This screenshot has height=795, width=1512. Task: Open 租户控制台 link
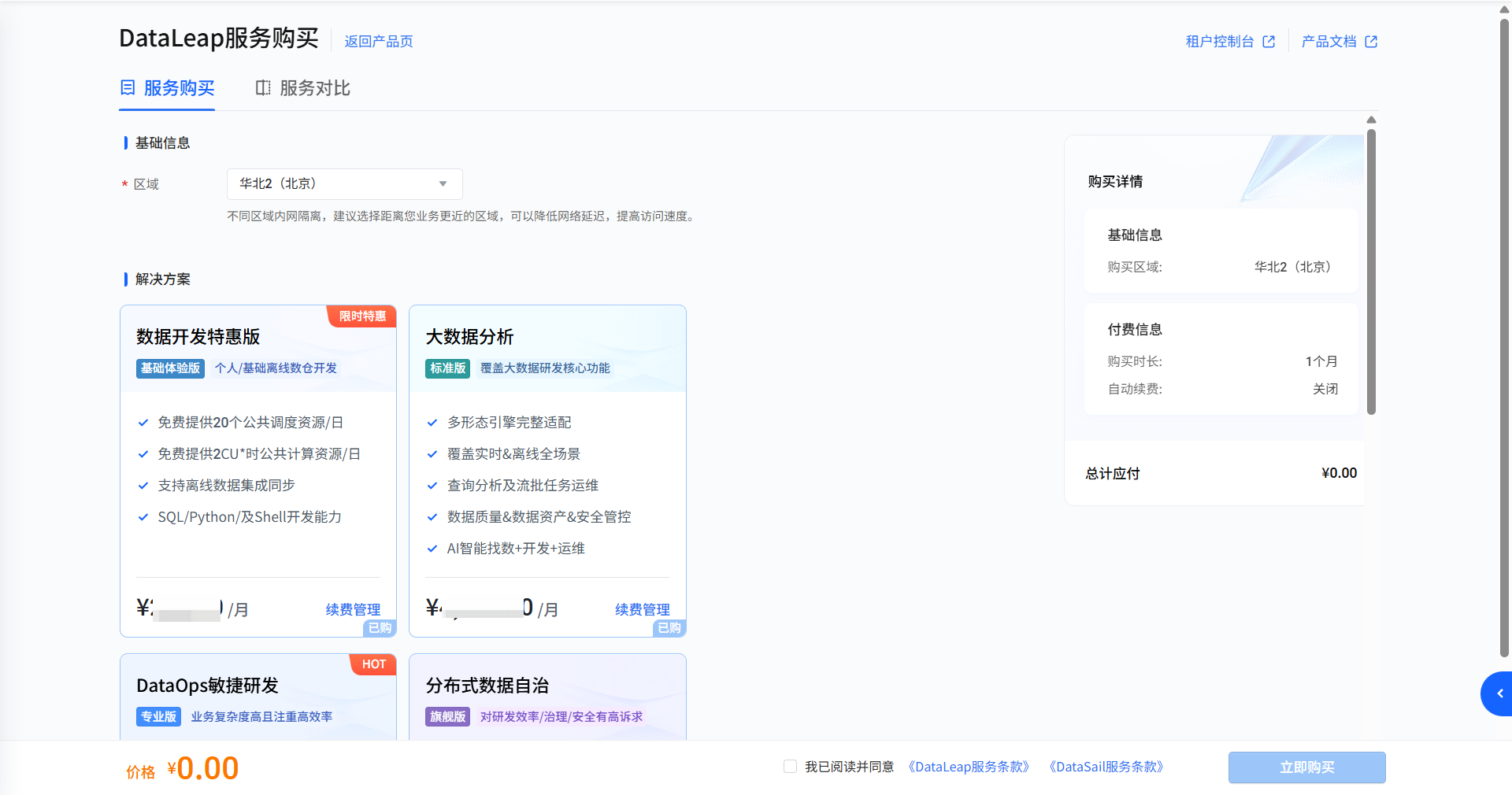[x=1220, y=42]
